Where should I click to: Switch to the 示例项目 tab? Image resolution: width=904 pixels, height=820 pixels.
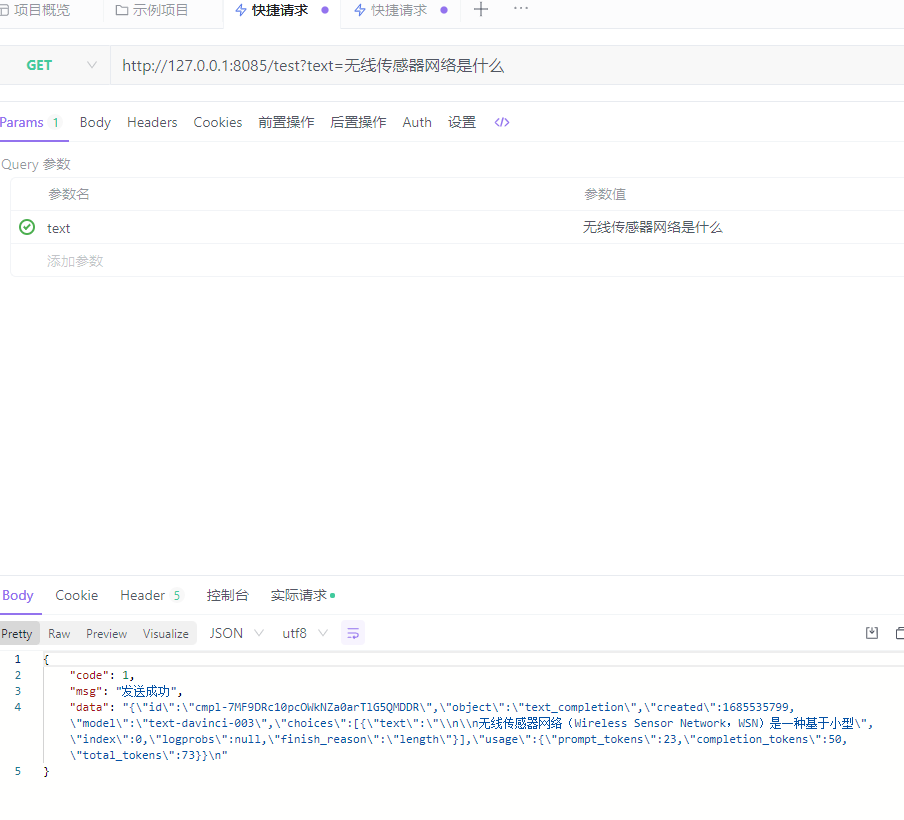tap(152, 10)
